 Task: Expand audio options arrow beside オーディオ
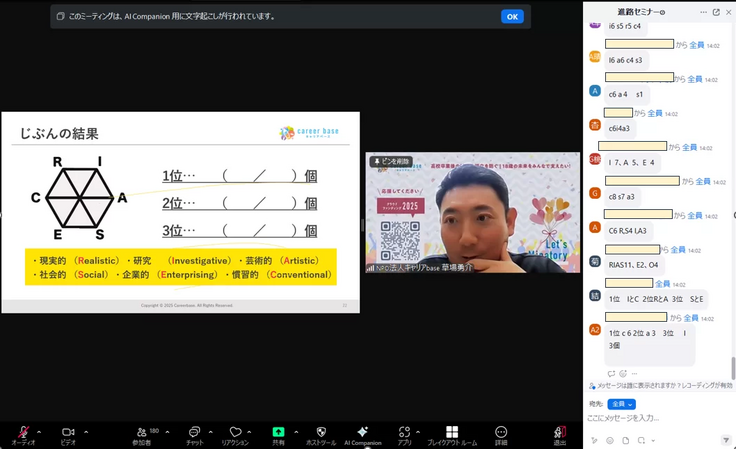40,431
